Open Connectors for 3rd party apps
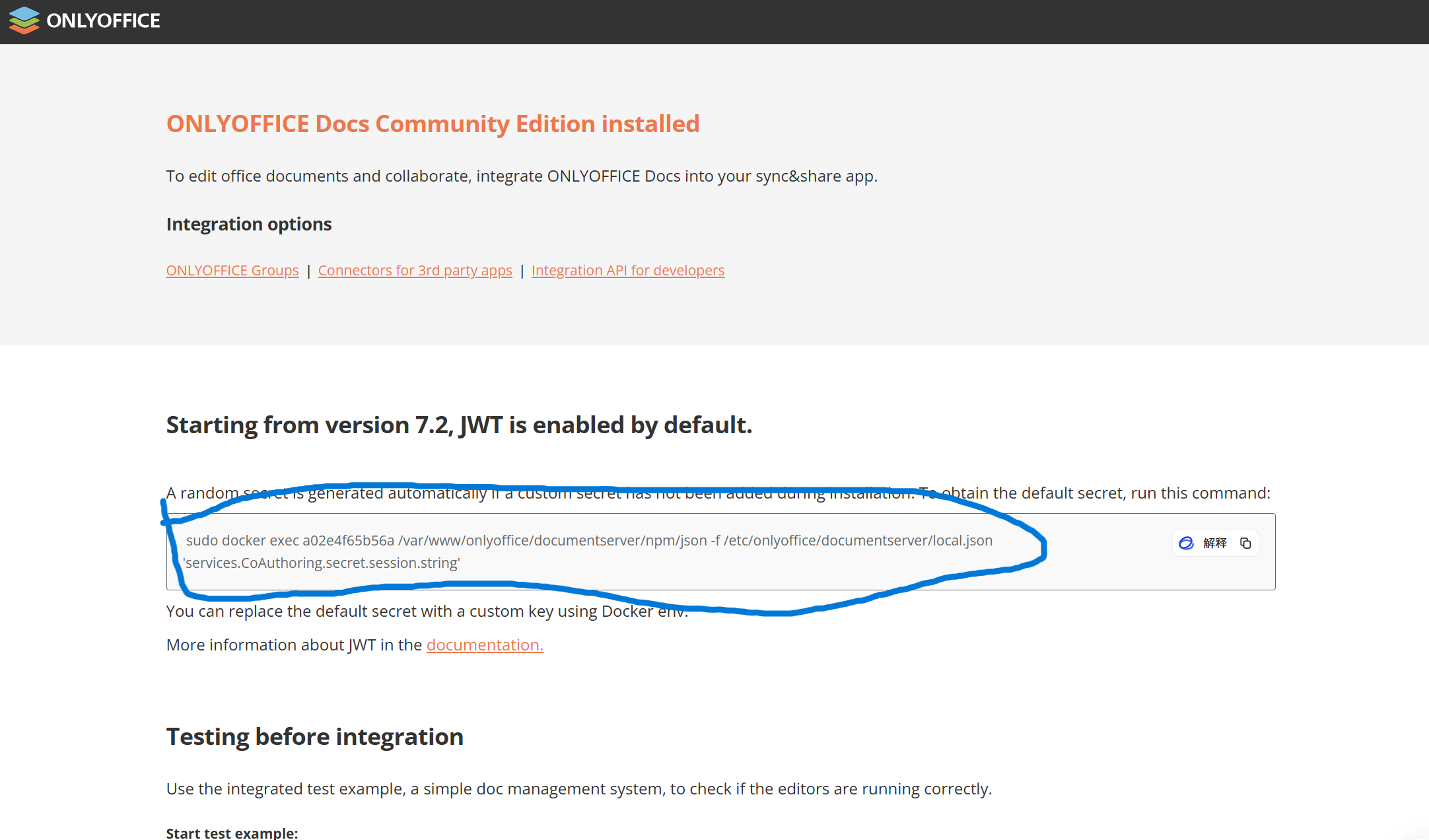Image resolution: width=1429 pixels, height=840 pixels. 415,270
